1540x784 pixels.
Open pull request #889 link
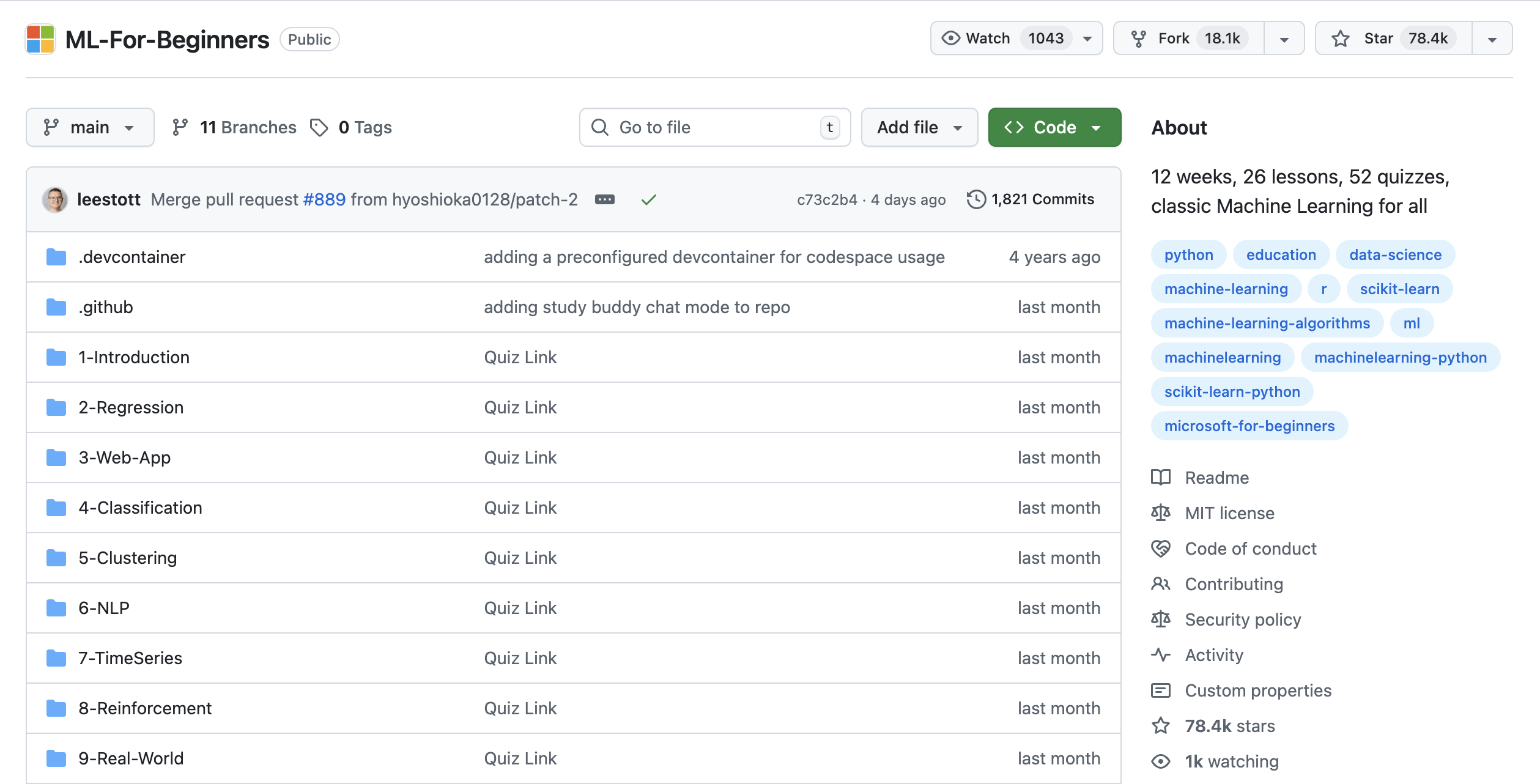coord(324,199)
